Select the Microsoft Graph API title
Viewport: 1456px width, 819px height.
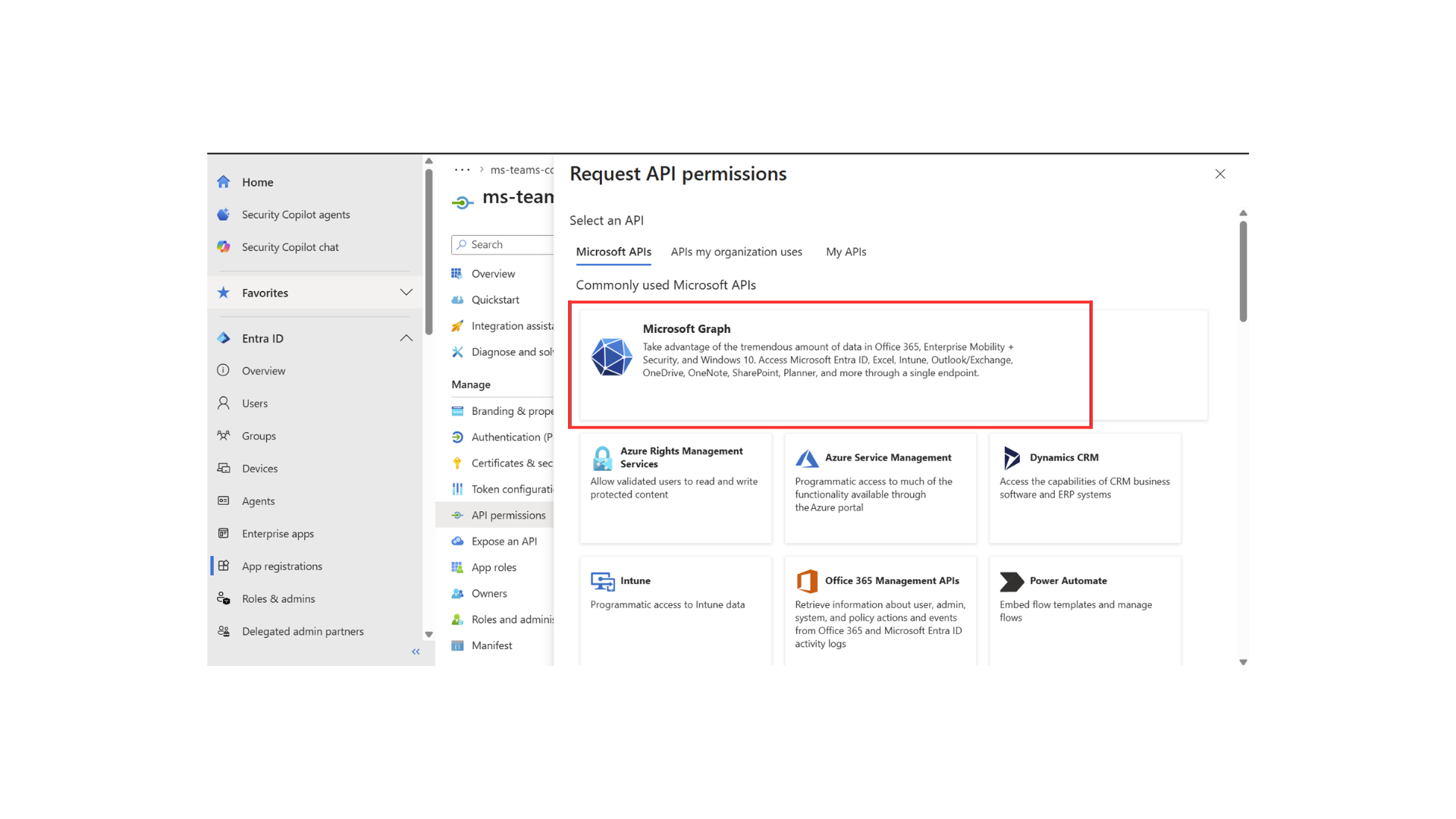pyautogui.click(x=687, y=329)
